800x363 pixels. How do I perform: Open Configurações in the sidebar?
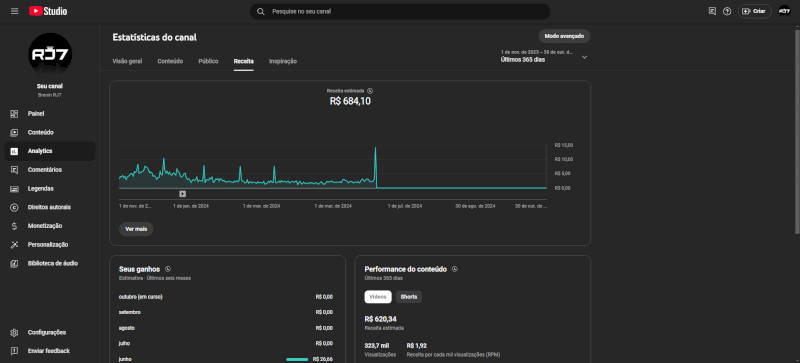click(50, 332)
